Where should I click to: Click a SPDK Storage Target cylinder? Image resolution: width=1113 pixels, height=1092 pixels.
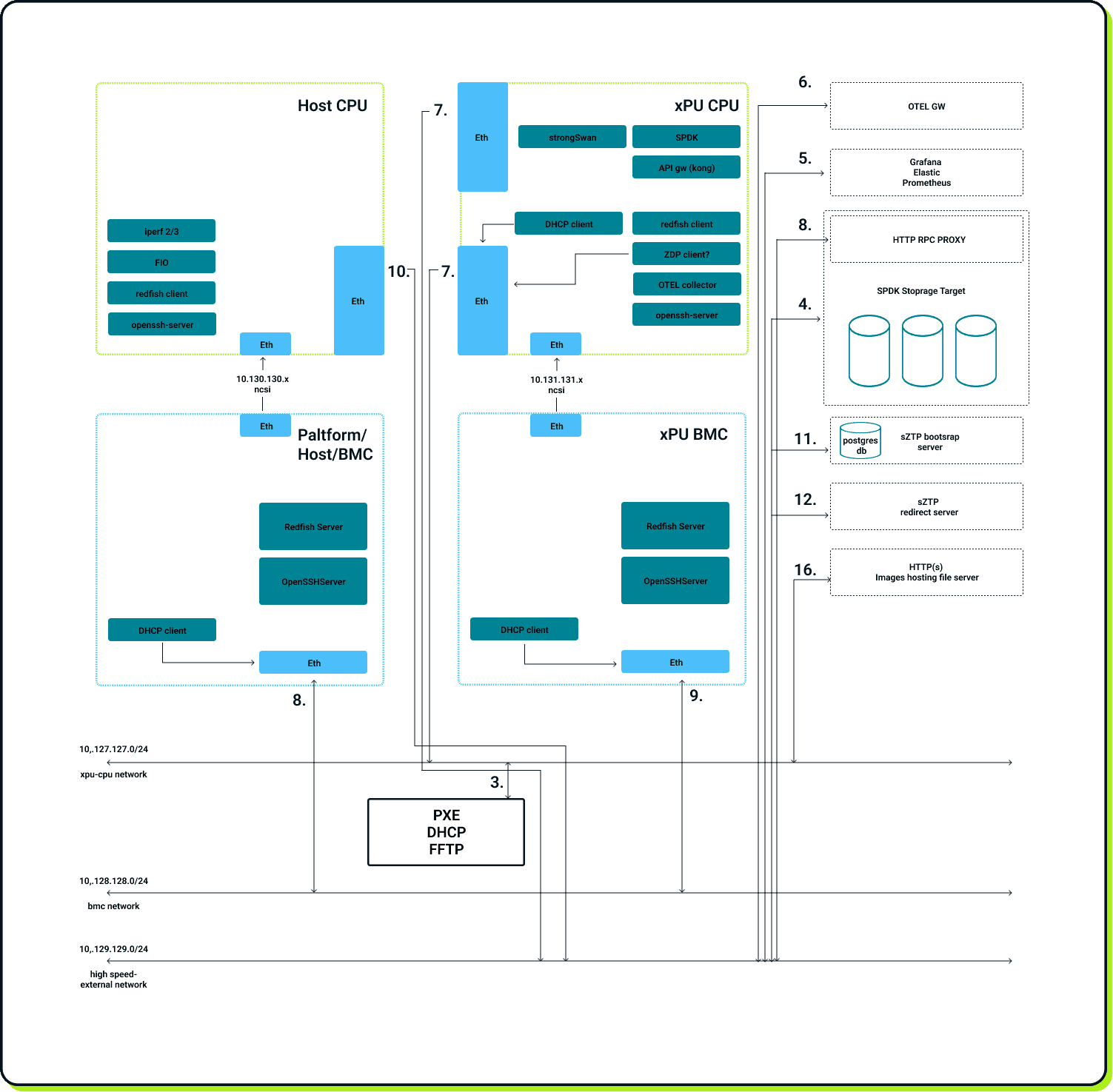click(x=868, y=349)
